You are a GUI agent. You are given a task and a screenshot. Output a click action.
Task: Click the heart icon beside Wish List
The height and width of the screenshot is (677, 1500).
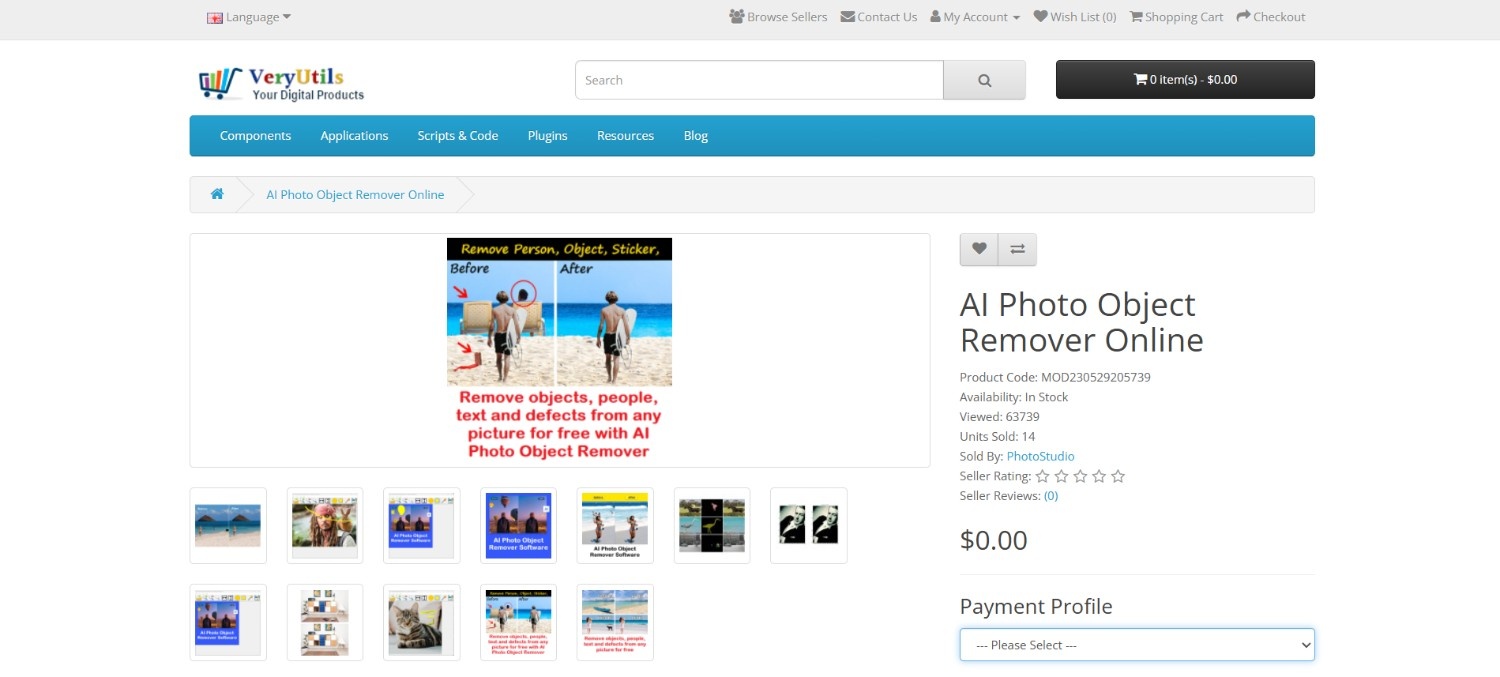(x=1040, y=17)
